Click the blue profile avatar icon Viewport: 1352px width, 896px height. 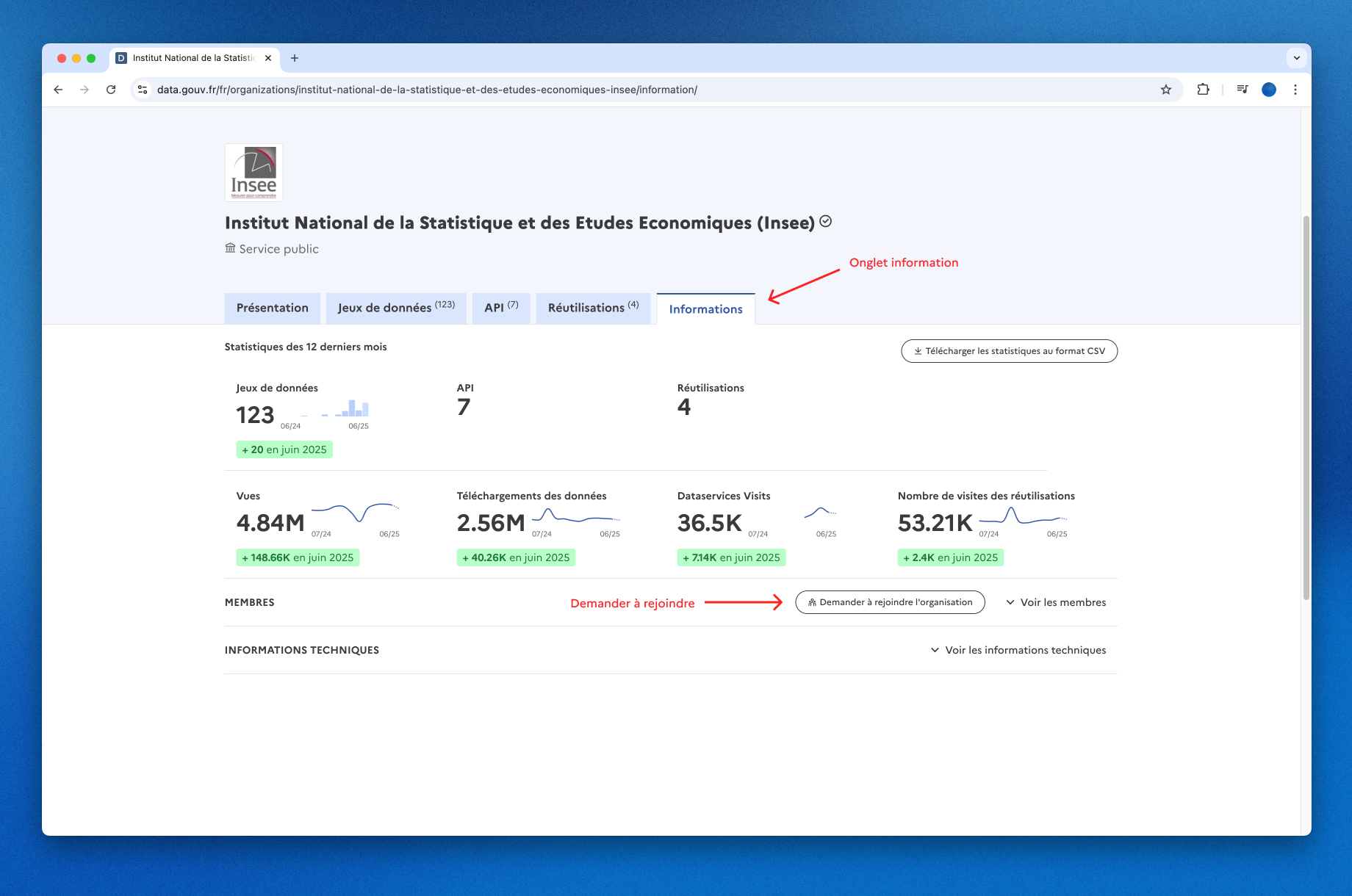pos(1269,90)
